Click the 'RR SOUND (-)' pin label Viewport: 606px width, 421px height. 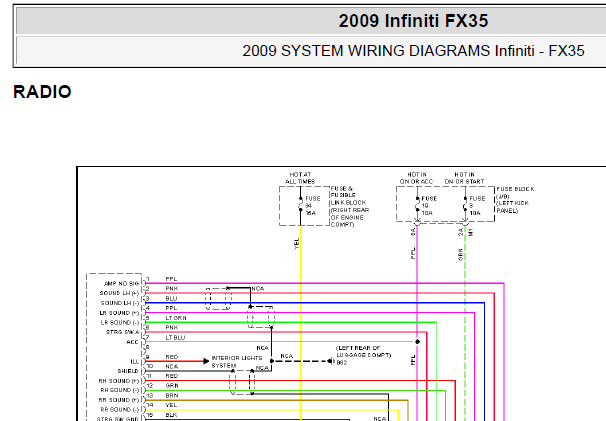[119, 410]
